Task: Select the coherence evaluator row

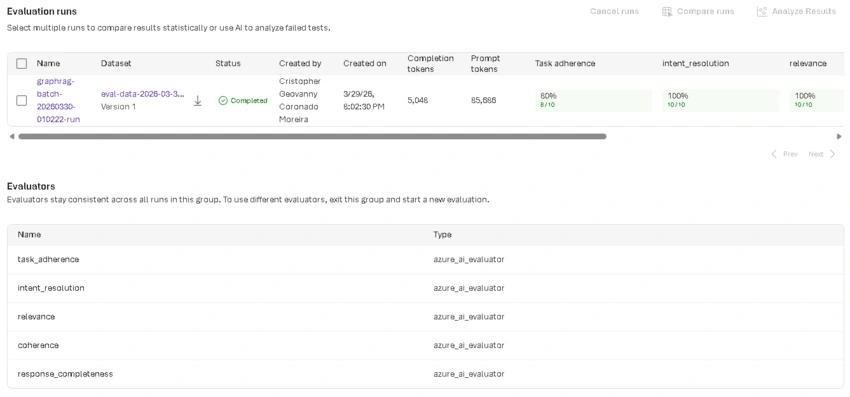Action: 426,345
